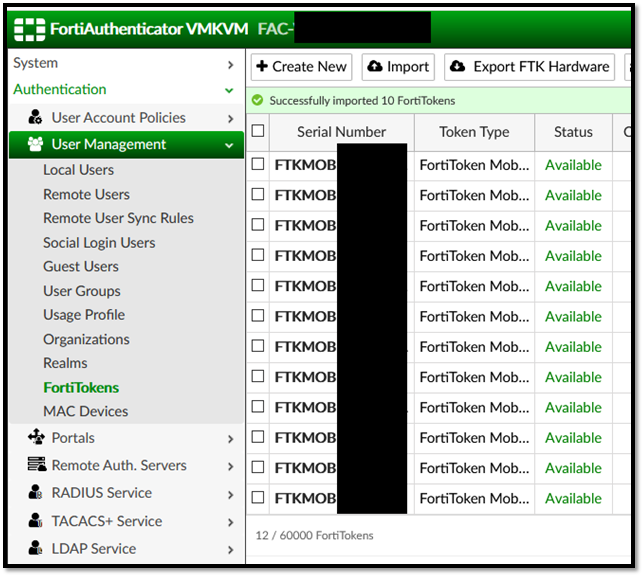Click the User Management people icon
This screenshot has width=644, height=577.
36,145
